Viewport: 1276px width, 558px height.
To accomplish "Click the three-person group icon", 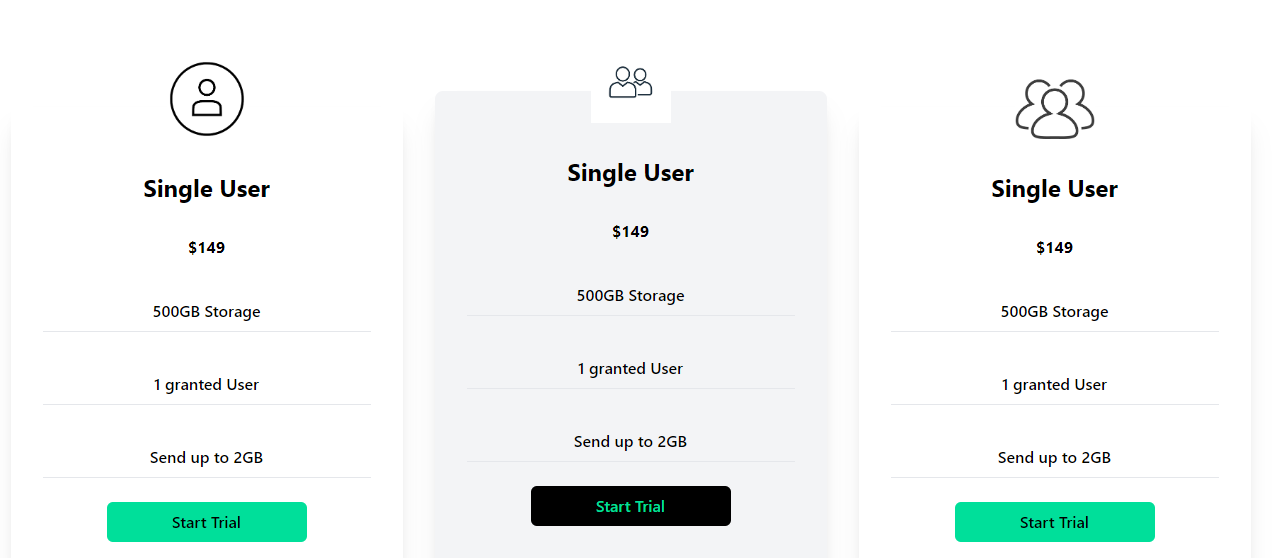I will point(1054,108).
